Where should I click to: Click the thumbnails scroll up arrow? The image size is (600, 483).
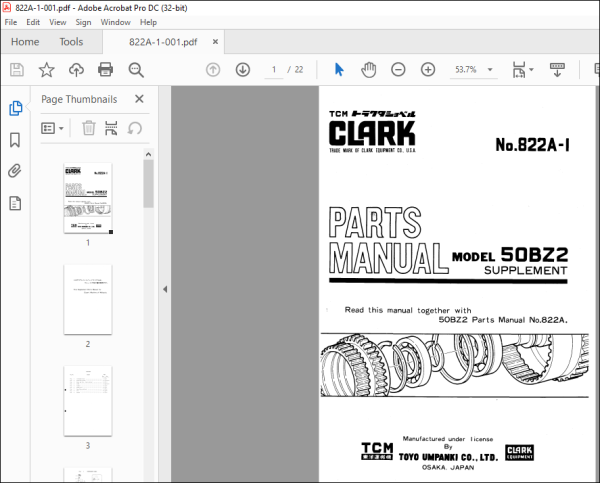click(x=148, y=154)
